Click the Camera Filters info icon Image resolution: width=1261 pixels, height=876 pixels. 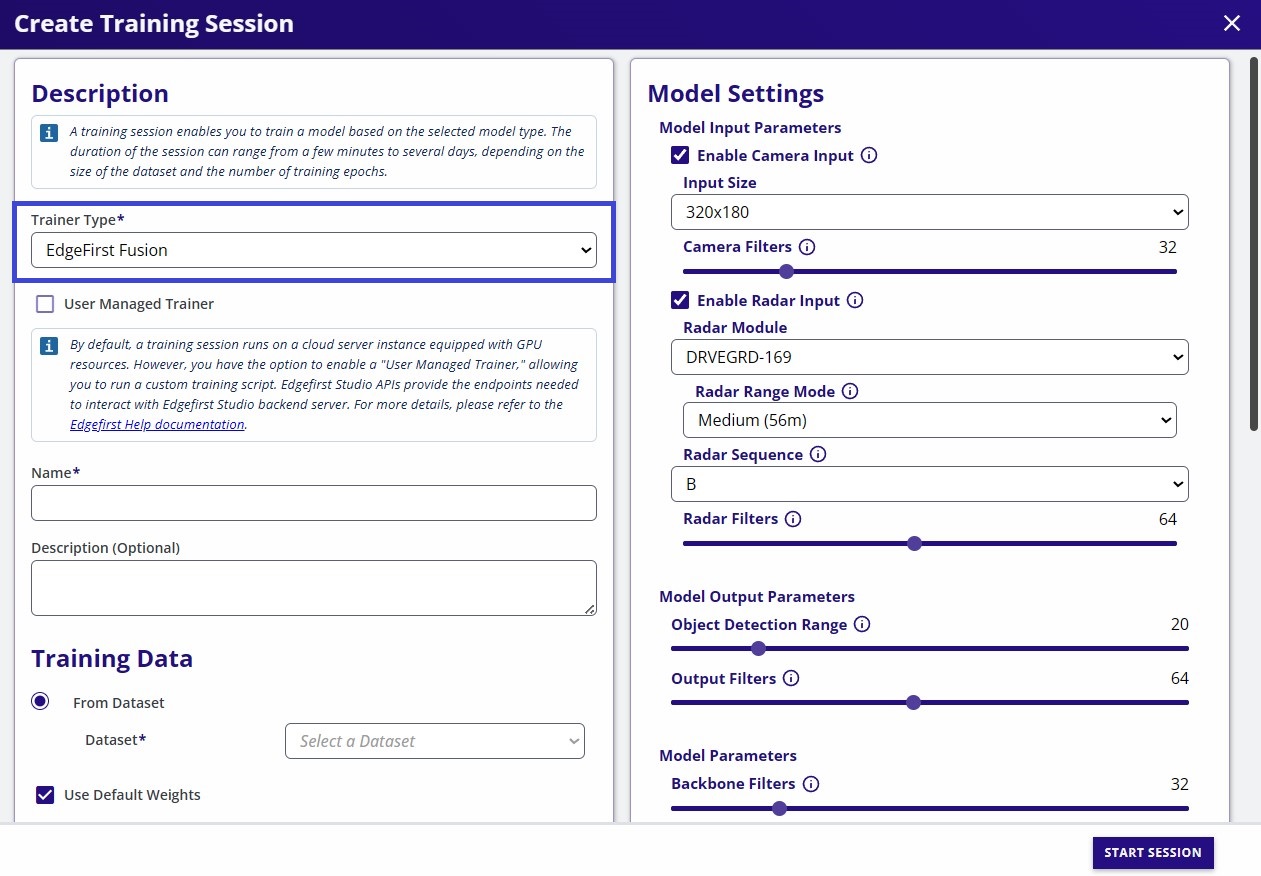click(807, 247)
